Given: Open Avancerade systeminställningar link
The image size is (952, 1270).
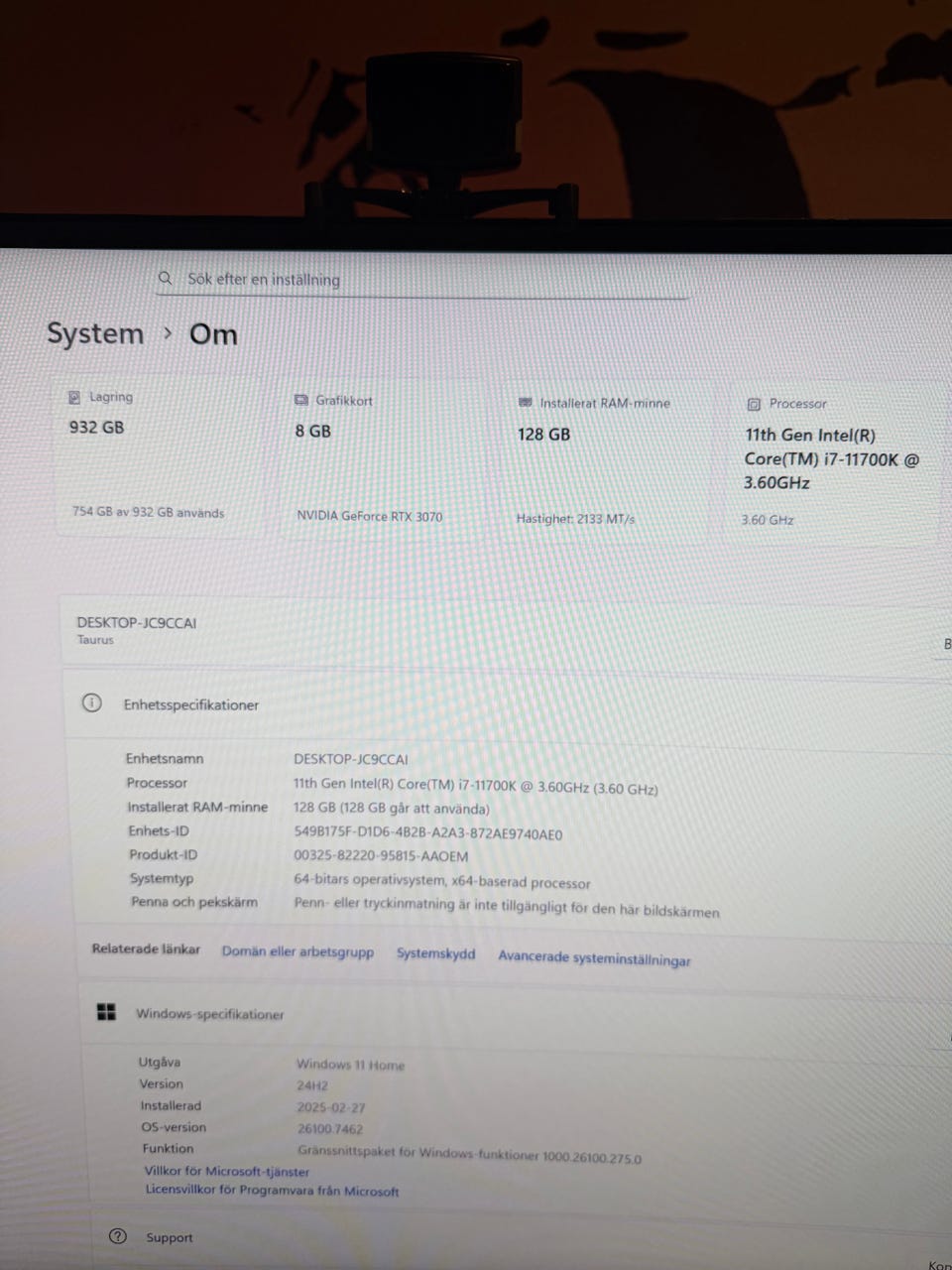Looking at the screenshot, I should (x=594, y=958).
